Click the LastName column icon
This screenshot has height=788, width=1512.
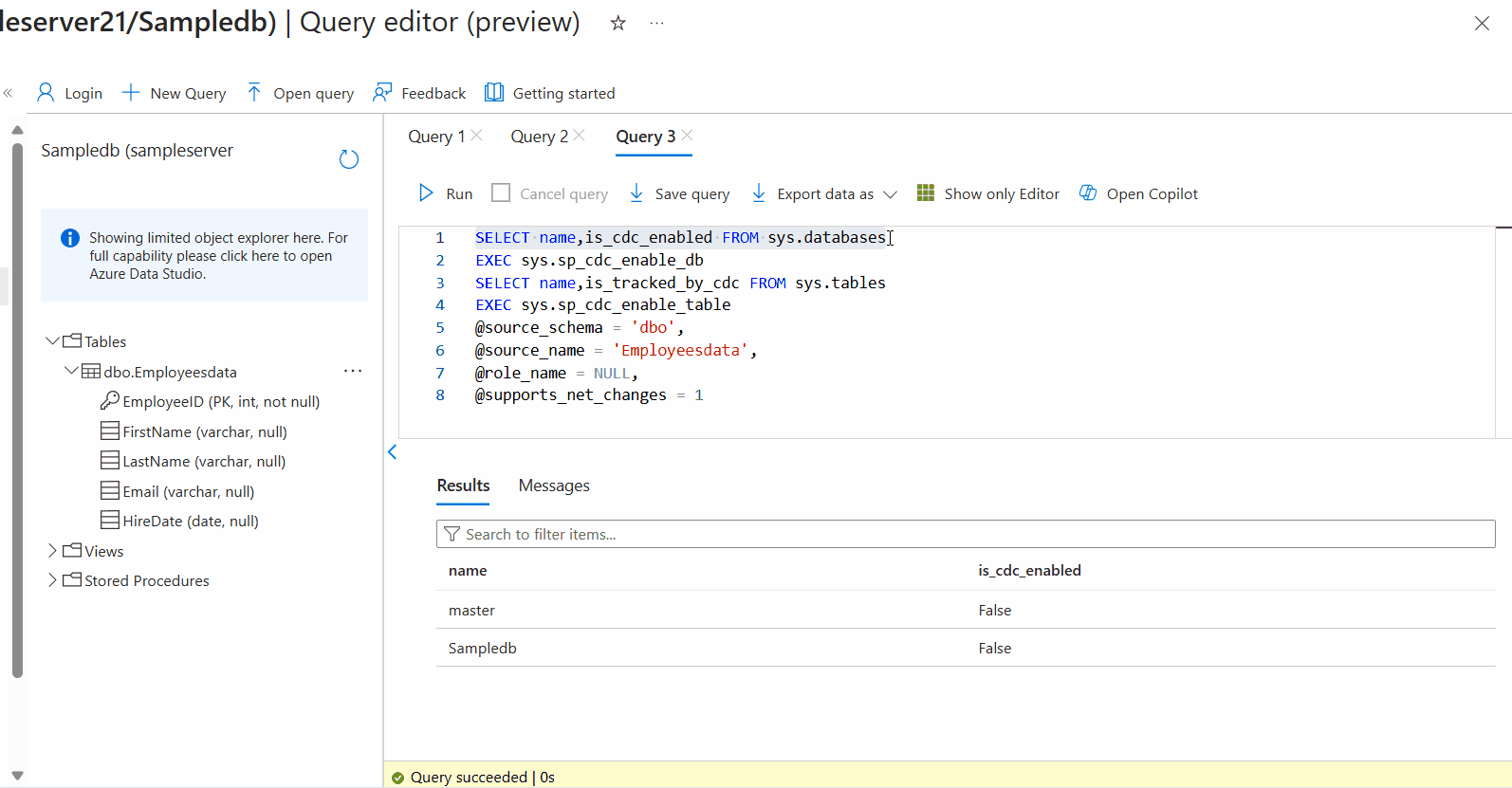click(110, 460)
